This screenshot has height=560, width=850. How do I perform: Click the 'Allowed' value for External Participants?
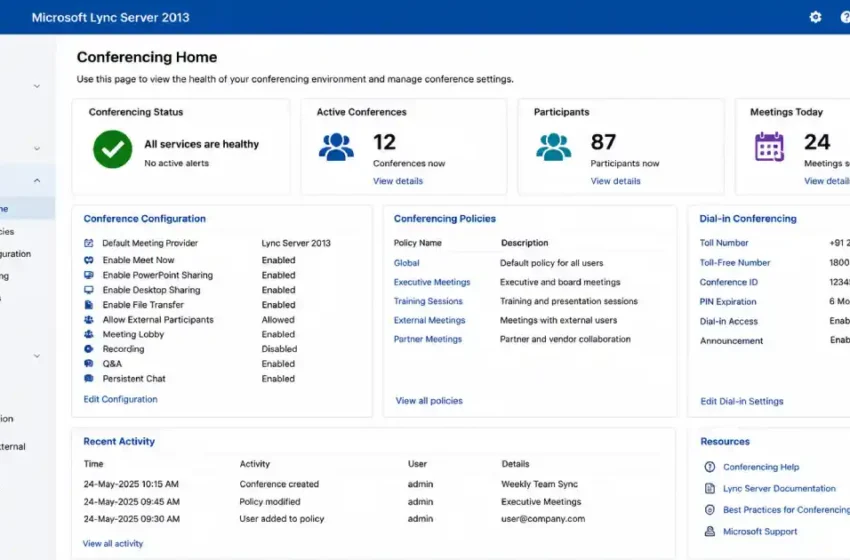[278, 320]
